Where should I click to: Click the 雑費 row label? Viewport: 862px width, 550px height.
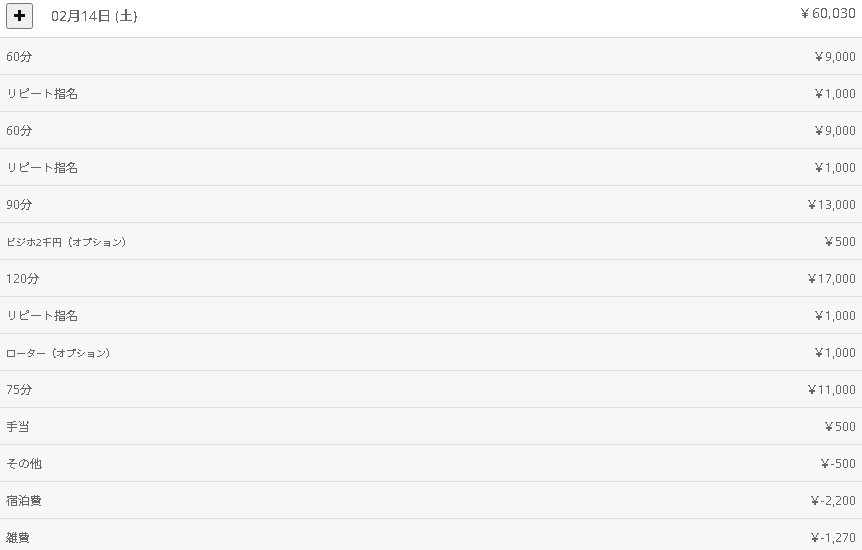click(18, 538)
